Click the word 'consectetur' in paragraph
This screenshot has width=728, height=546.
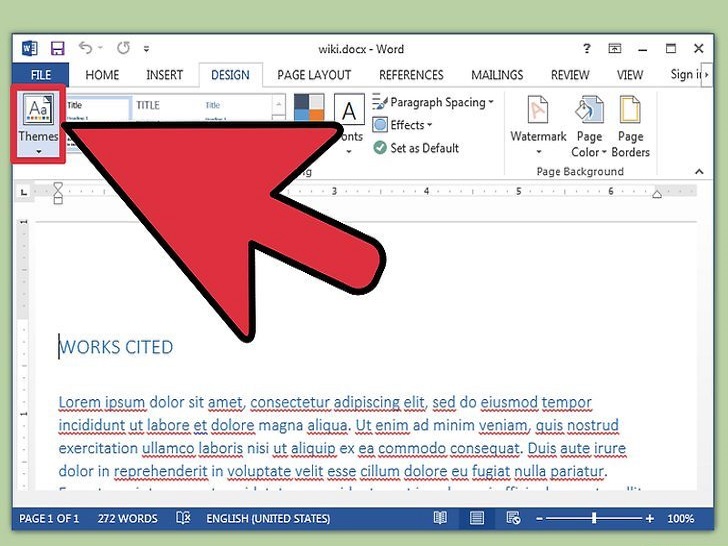pyautogui.click(x=290, y=402)
